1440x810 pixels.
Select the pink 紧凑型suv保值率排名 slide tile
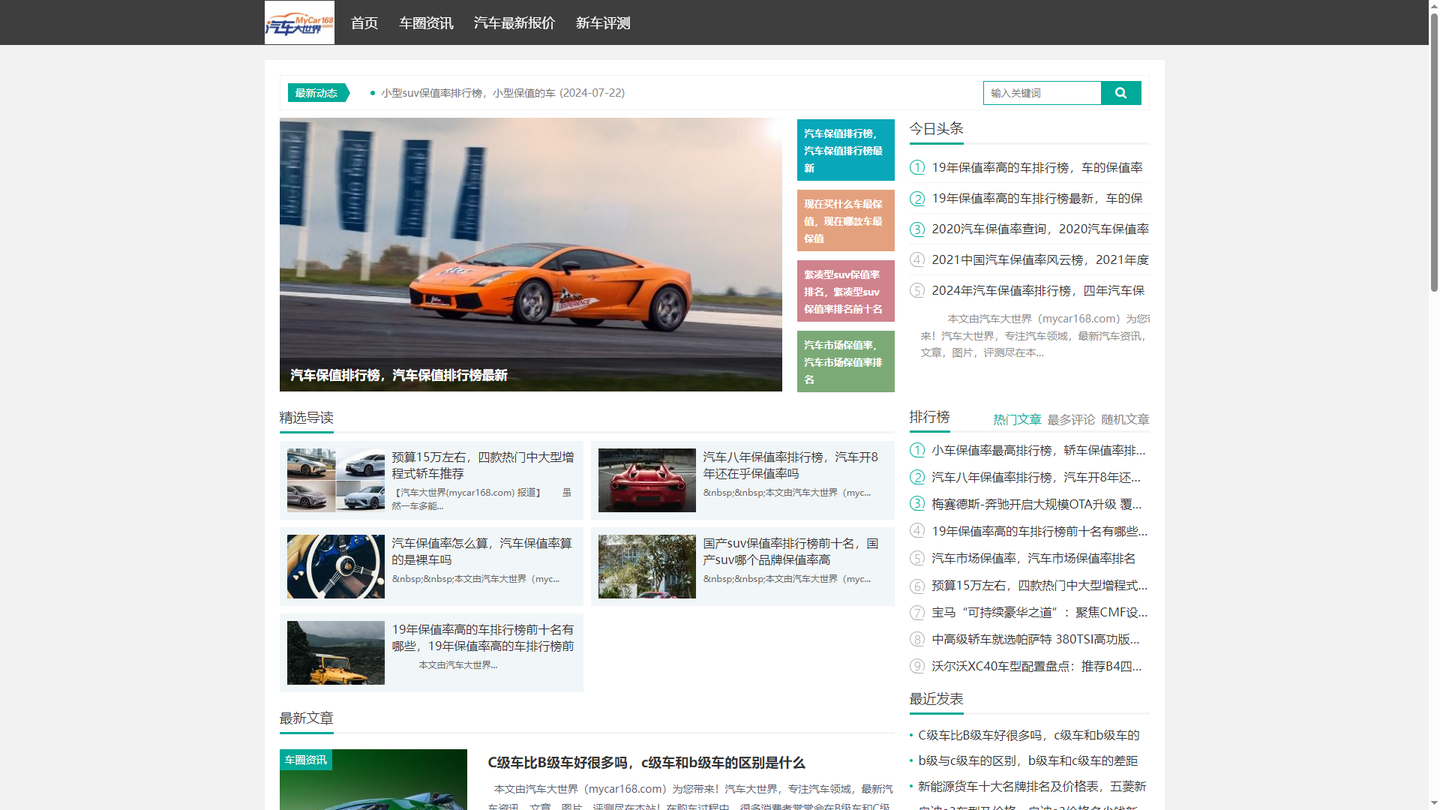[x=845, y=291]
